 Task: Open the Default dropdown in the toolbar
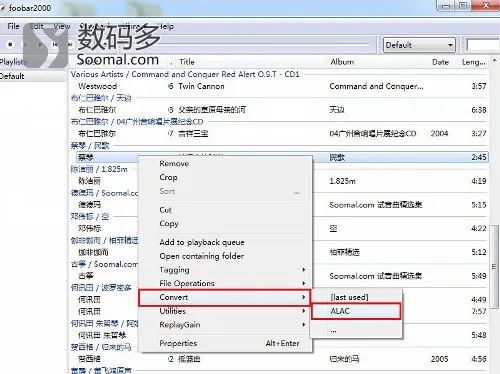click(x=419, y=45)
